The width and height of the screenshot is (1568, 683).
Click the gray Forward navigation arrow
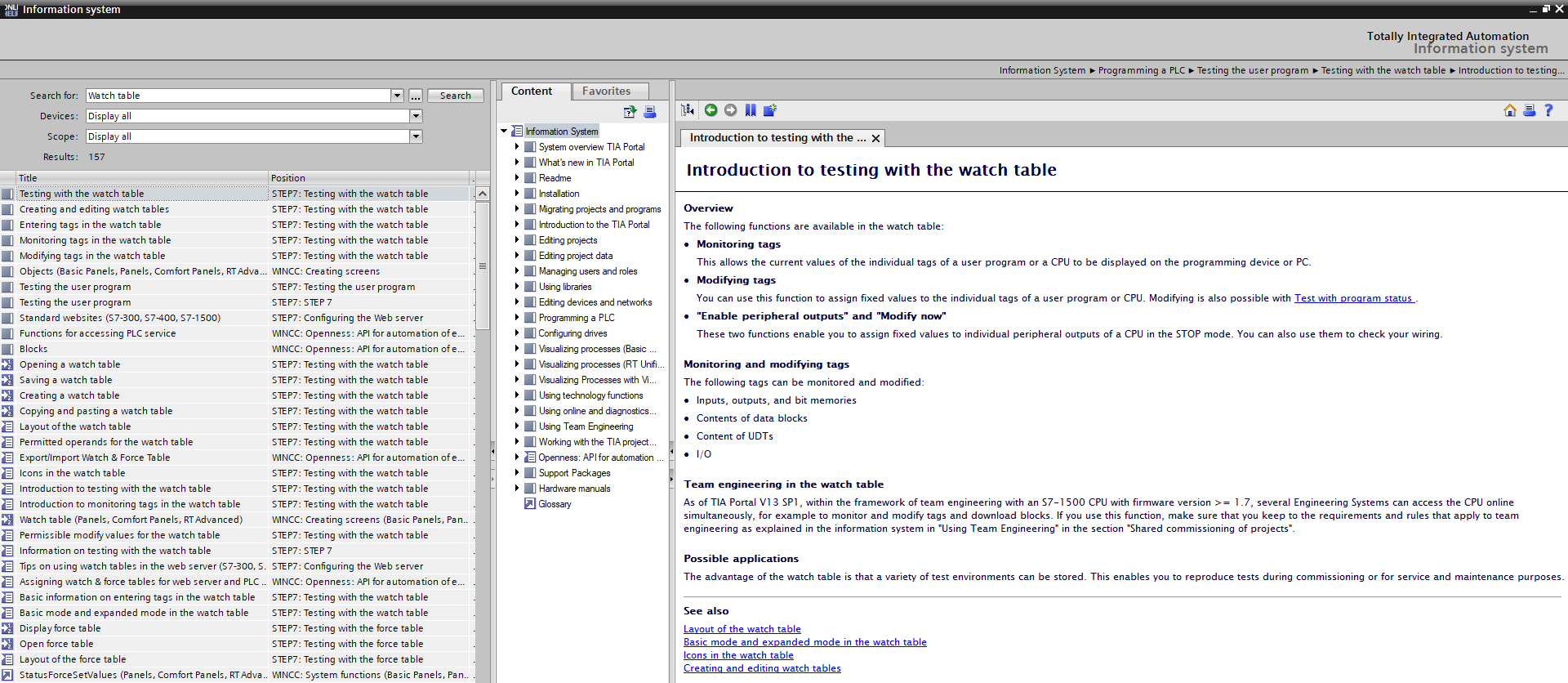click(730, 110)
